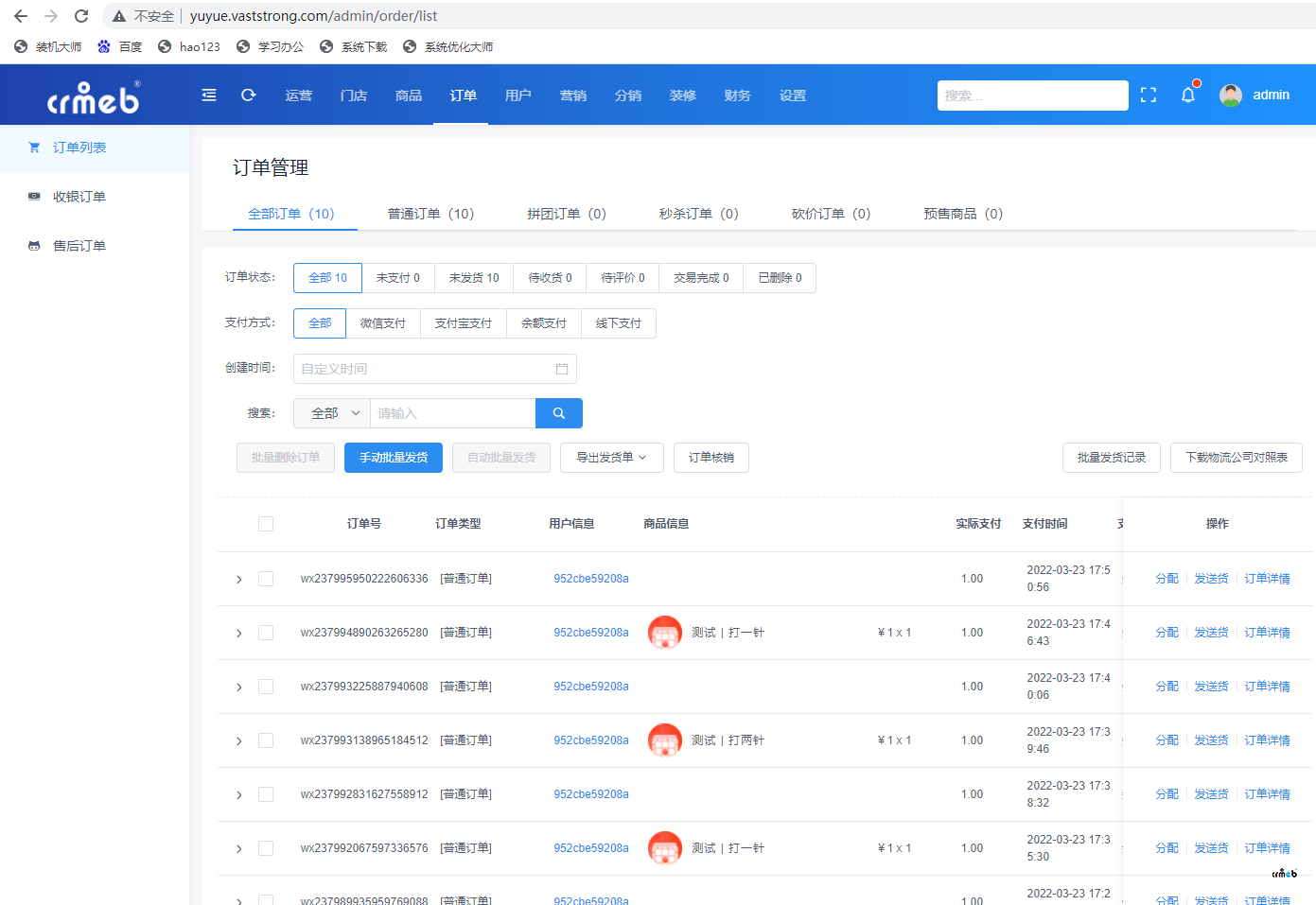The width and height of the screenshot is (1316, 905).
Task: Open the 全部 search type dropdown
Action: point(332,413)
